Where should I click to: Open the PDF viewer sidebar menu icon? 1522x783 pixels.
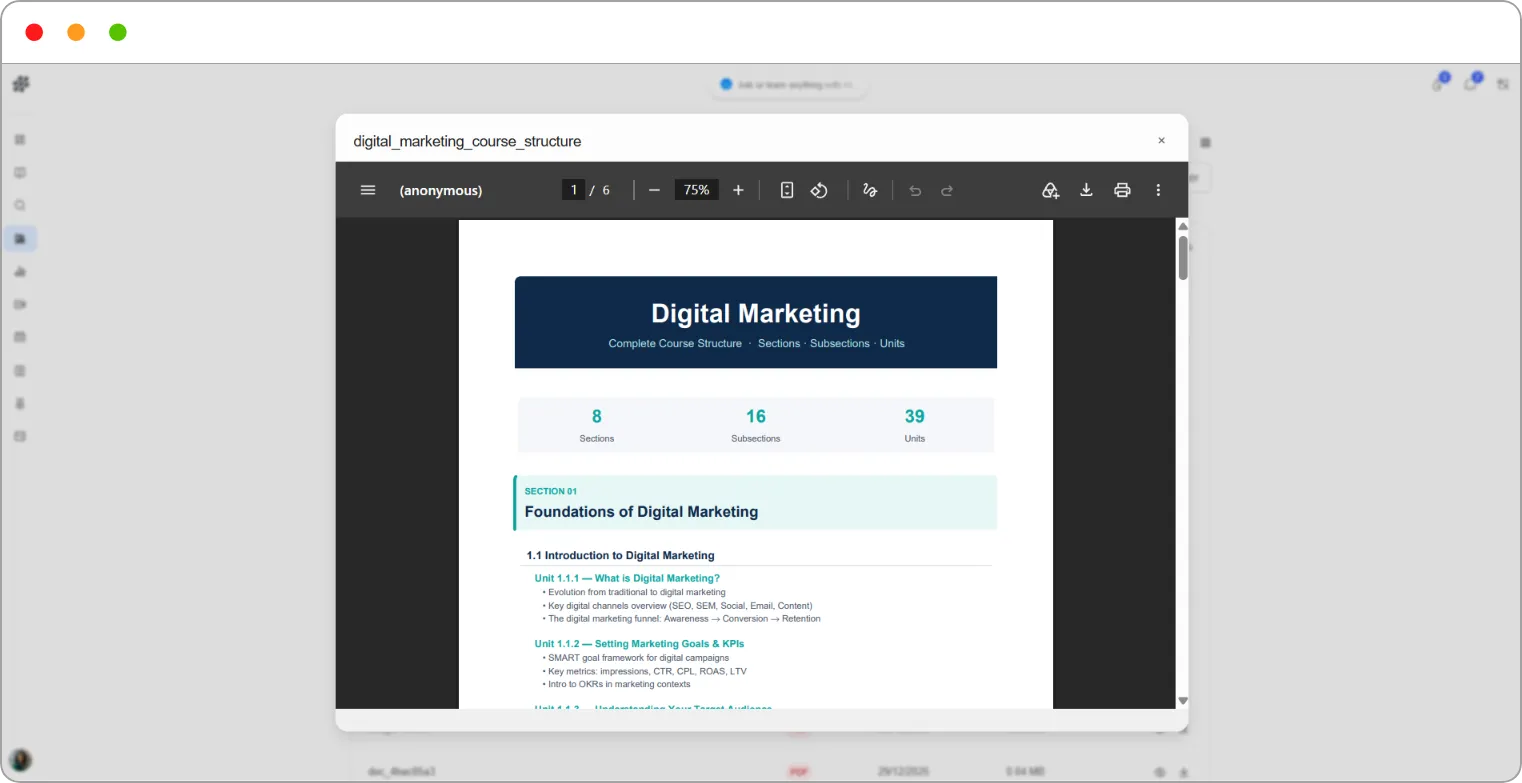368,190
